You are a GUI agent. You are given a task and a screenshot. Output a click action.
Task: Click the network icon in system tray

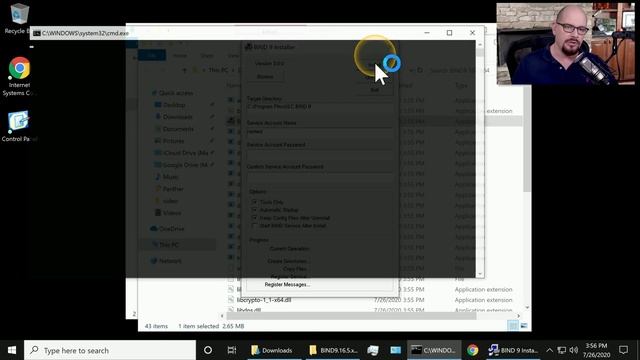click(562, 350)
